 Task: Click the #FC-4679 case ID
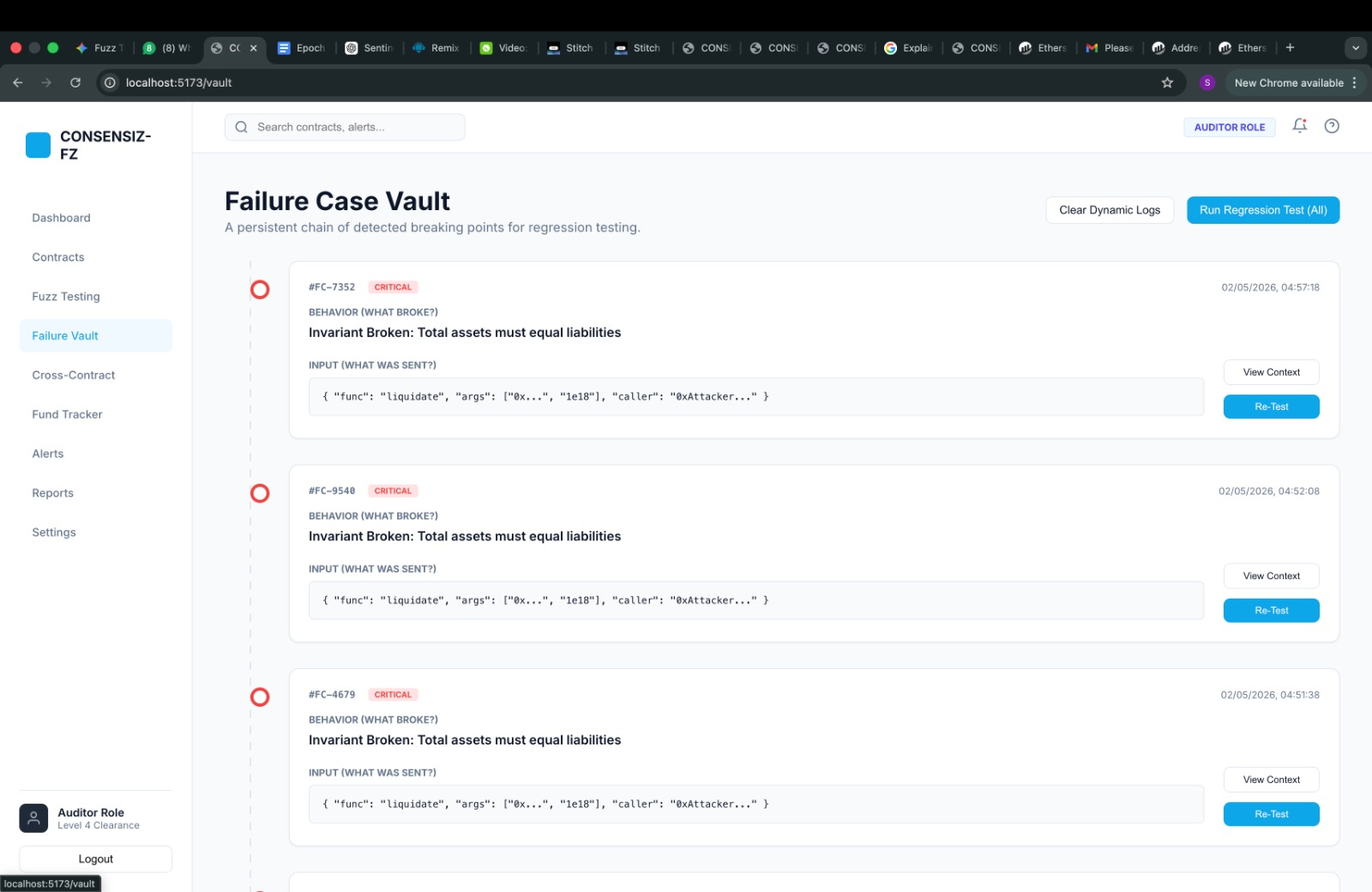[x=332, y=695]
